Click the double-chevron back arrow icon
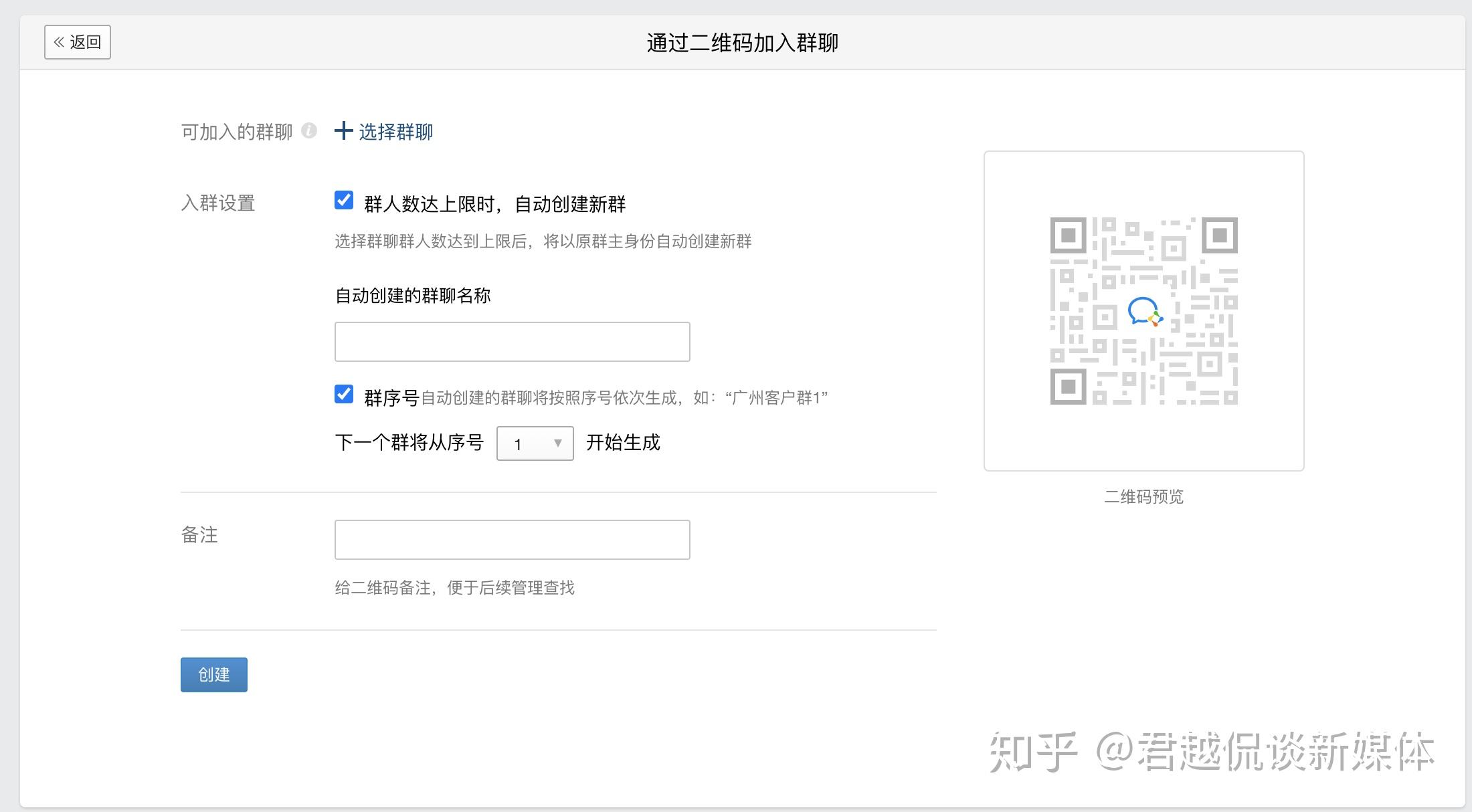Screen dimensions: 1472x812 [59, 42]
